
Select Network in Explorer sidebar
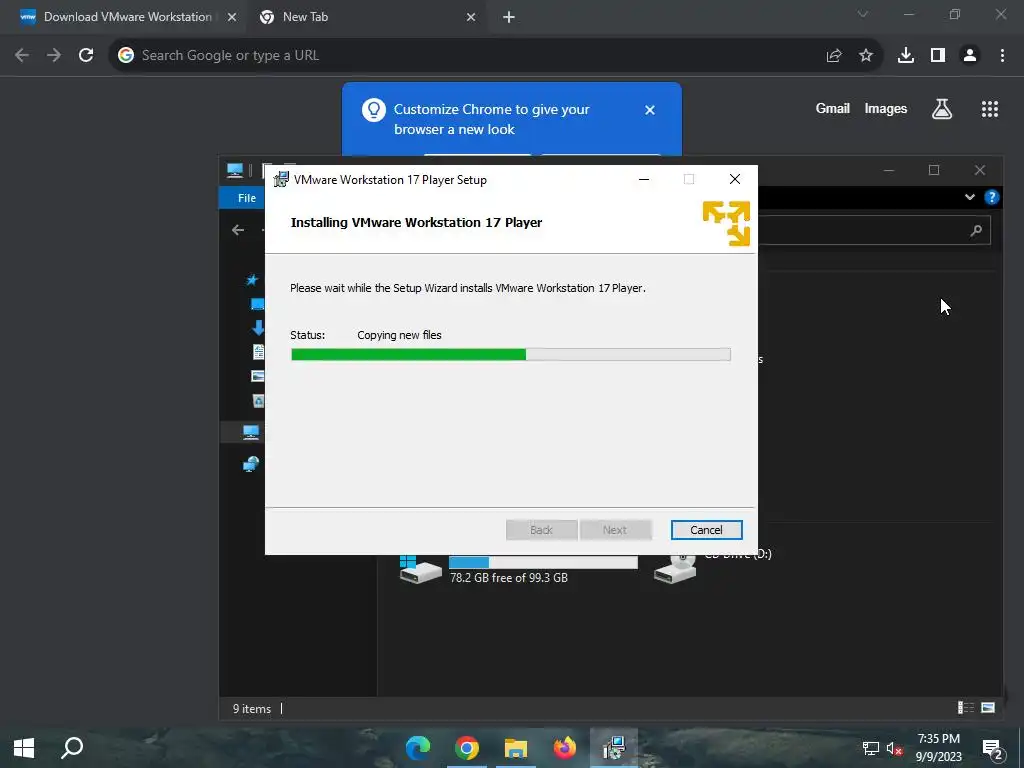point(251,464)
